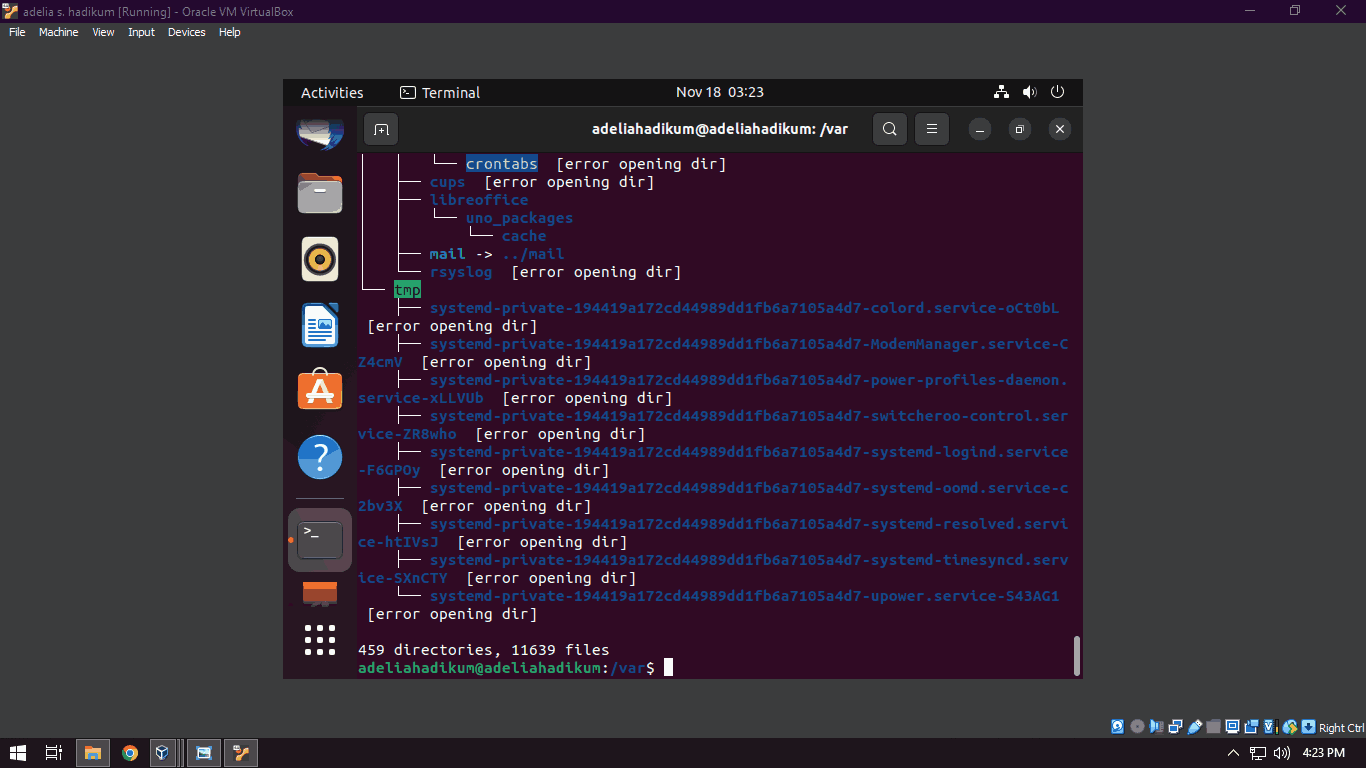This screenshot has width=1366, height=768.
Task: Click the libreoffice directory entry
Action: (x=479, y=200)
